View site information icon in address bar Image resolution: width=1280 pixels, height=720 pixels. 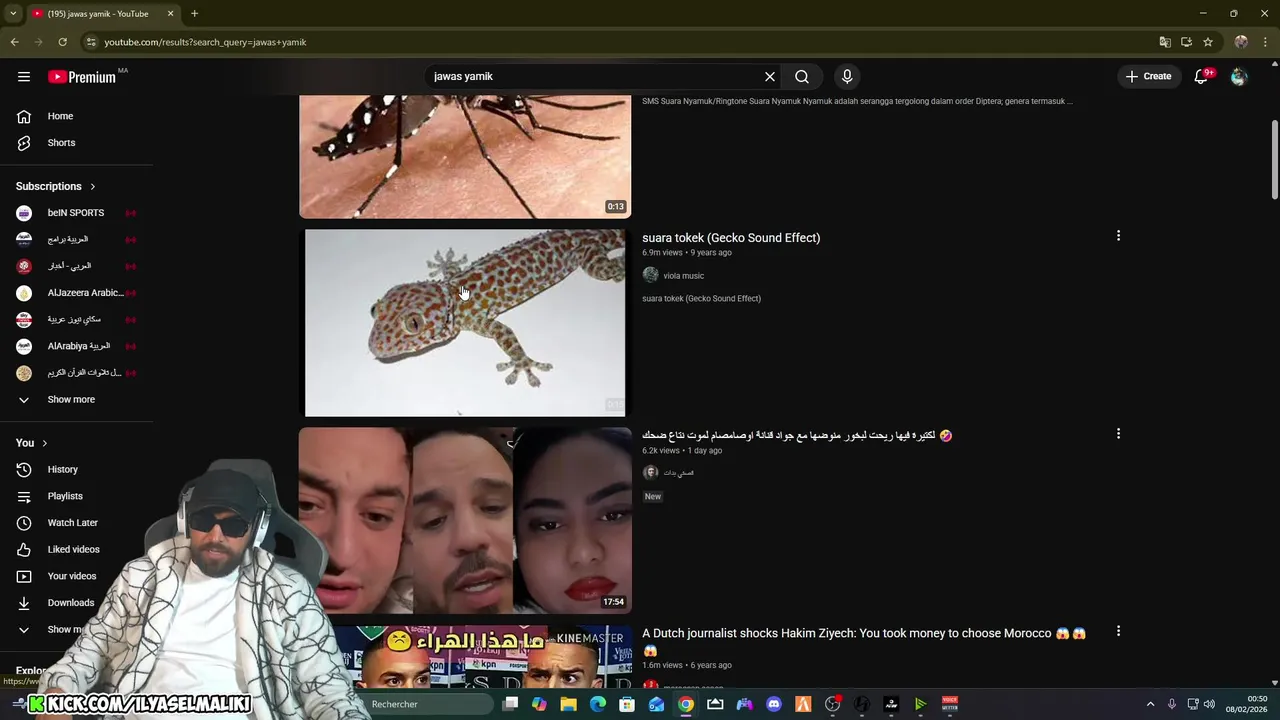pos(91,42)
